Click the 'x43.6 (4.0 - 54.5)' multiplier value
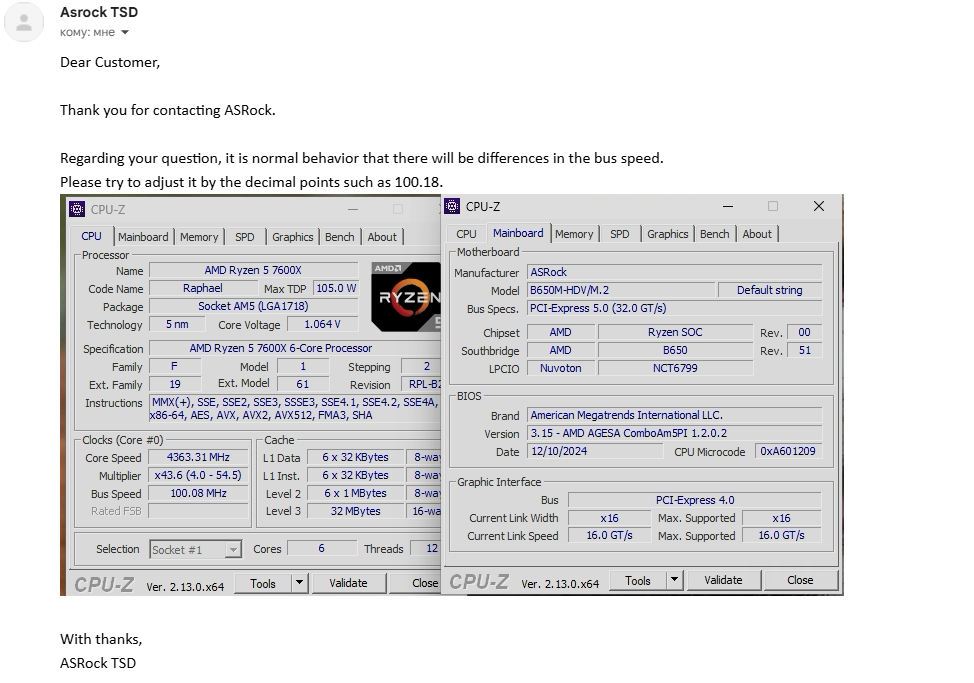The width and height of the screenshot is (974, 683). (198, 475)
